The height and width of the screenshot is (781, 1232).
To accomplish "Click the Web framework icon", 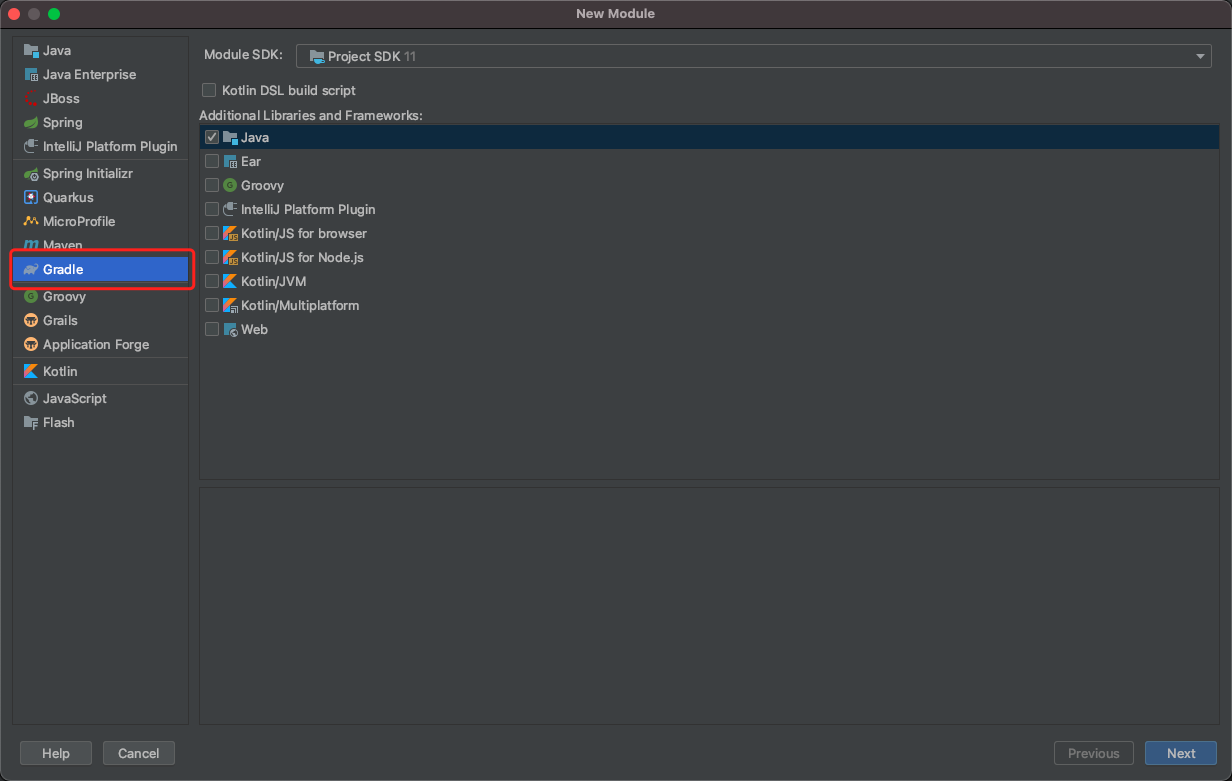I will tap(230, 329).
